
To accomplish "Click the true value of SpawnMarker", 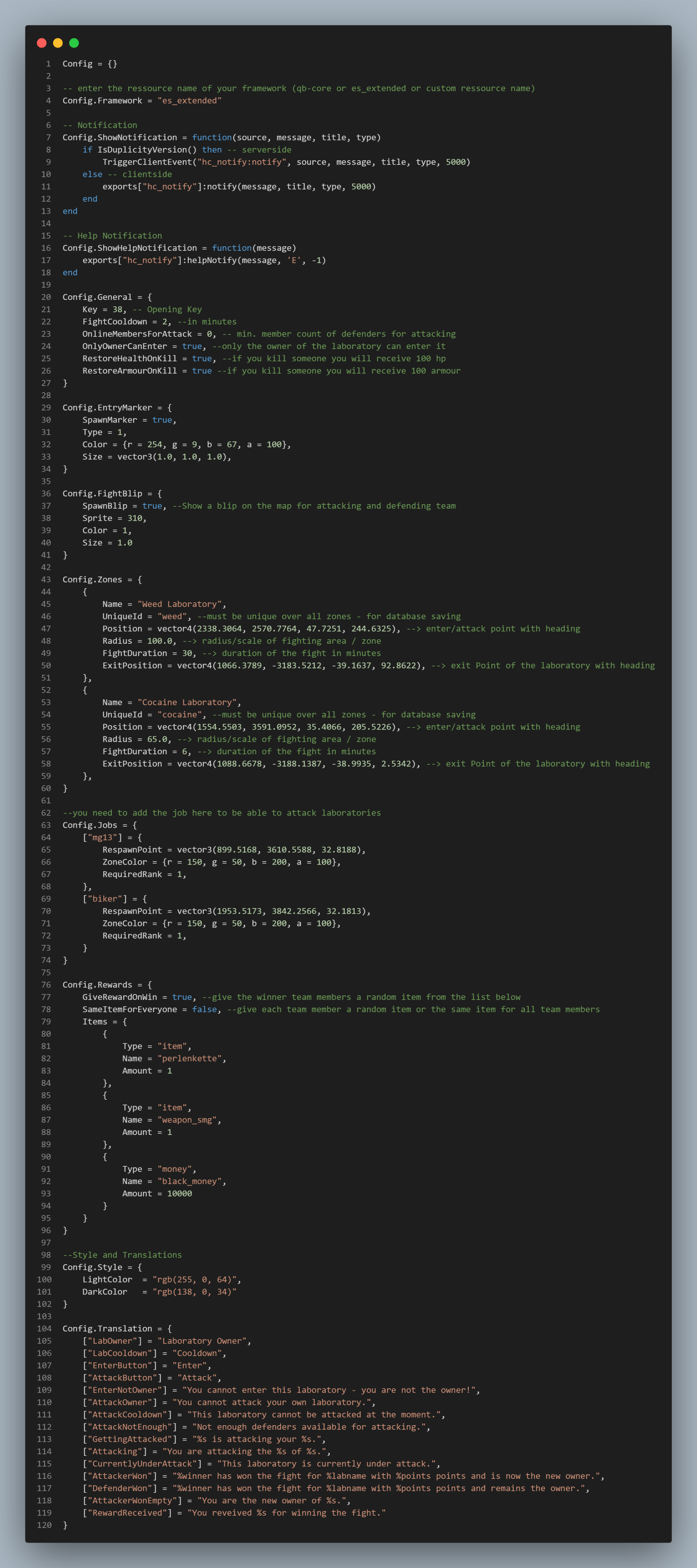I will tap(162, 420).
